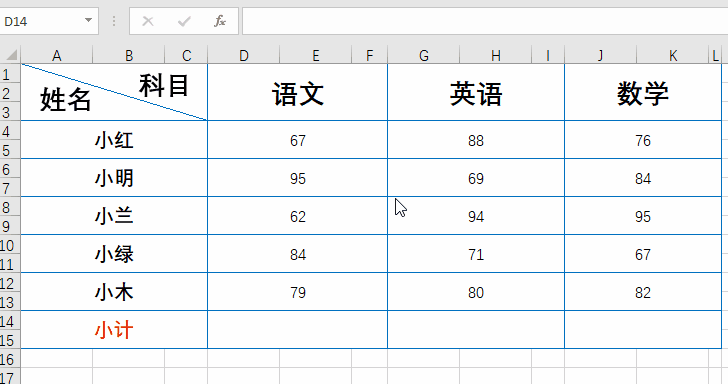
Task: Click the 数学 header cell
Action: (x=643, y=92)
